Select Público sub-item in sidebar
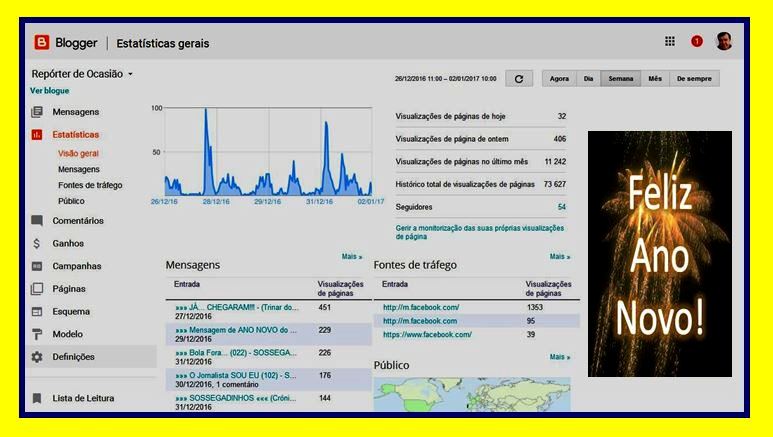Viewport: 773px width, 437px height. [71, 201]
